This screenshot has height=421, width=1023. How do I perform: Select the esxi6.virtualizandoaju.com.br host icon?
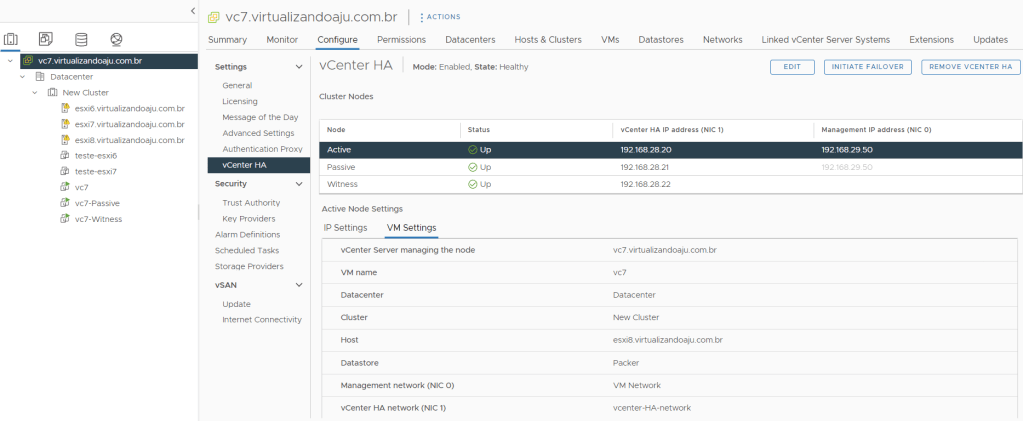[x=66, y=108]
